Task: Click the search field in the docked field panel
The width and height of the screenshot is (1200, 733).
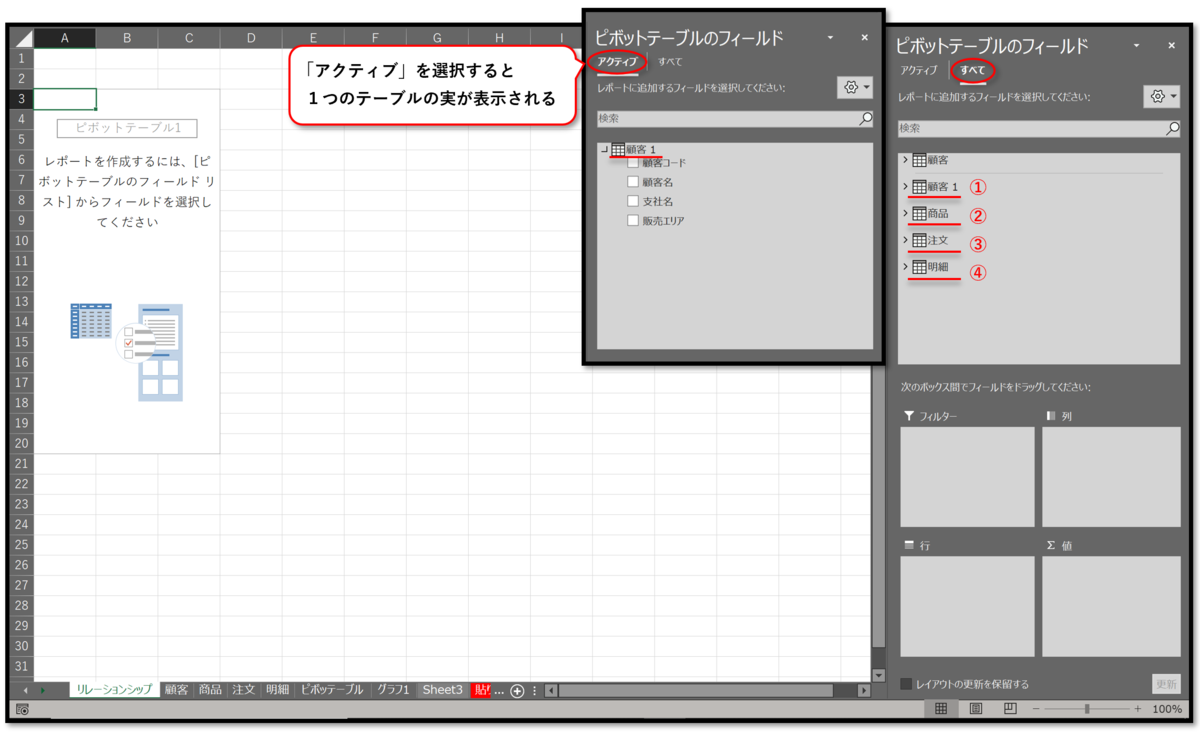Action: (x=1039, y=129)
